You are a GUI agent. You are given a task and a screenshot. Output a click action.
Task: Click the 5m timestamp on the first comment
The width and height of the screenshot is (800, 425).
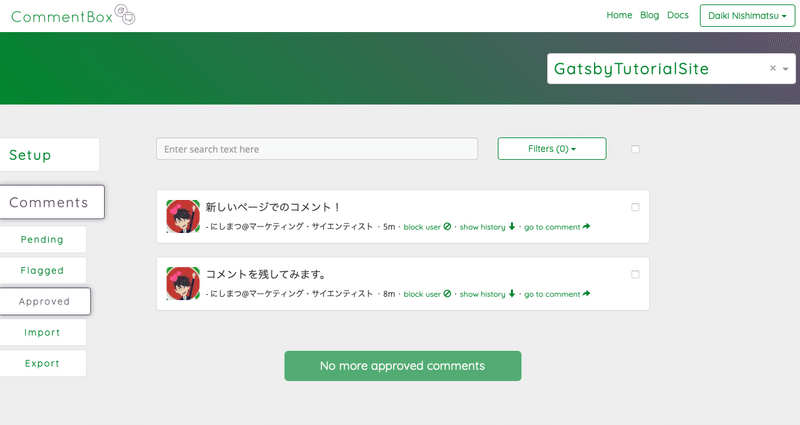(389, 227)
